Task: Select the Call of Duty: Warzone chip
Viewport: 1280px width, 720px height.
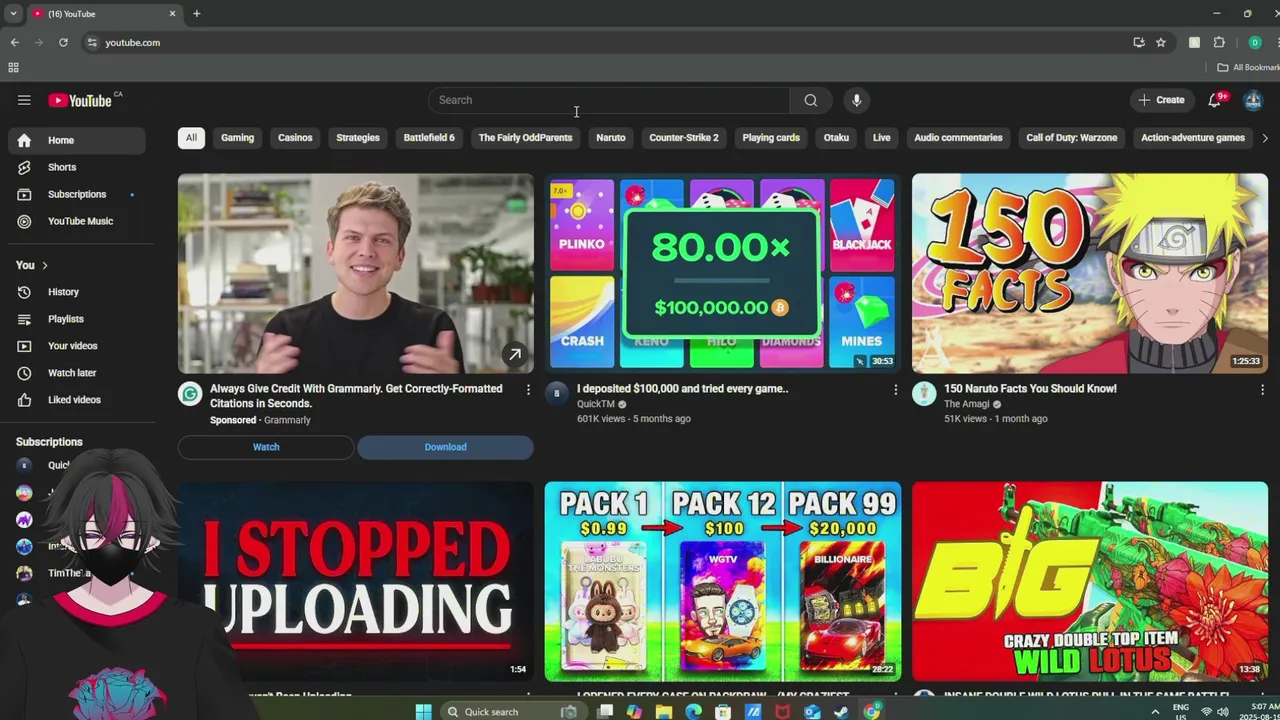Action: click(x=1071, y=138)
